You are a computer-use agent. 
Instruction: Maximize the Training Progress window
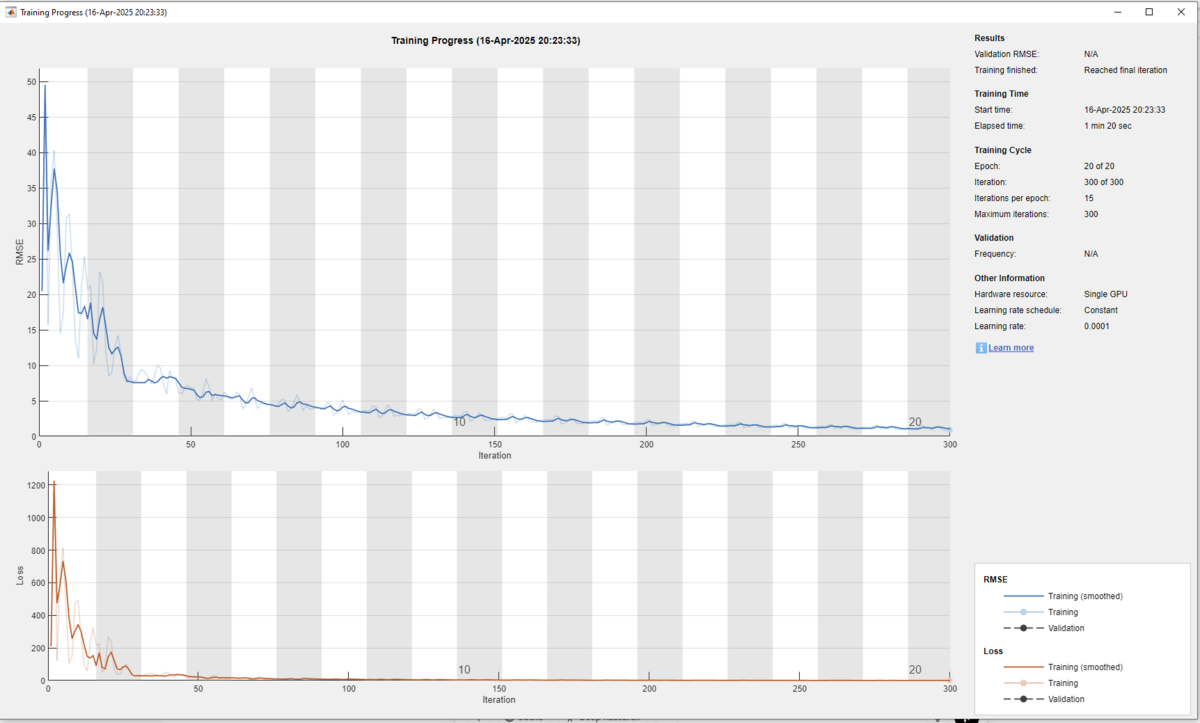pos(1149,12)
